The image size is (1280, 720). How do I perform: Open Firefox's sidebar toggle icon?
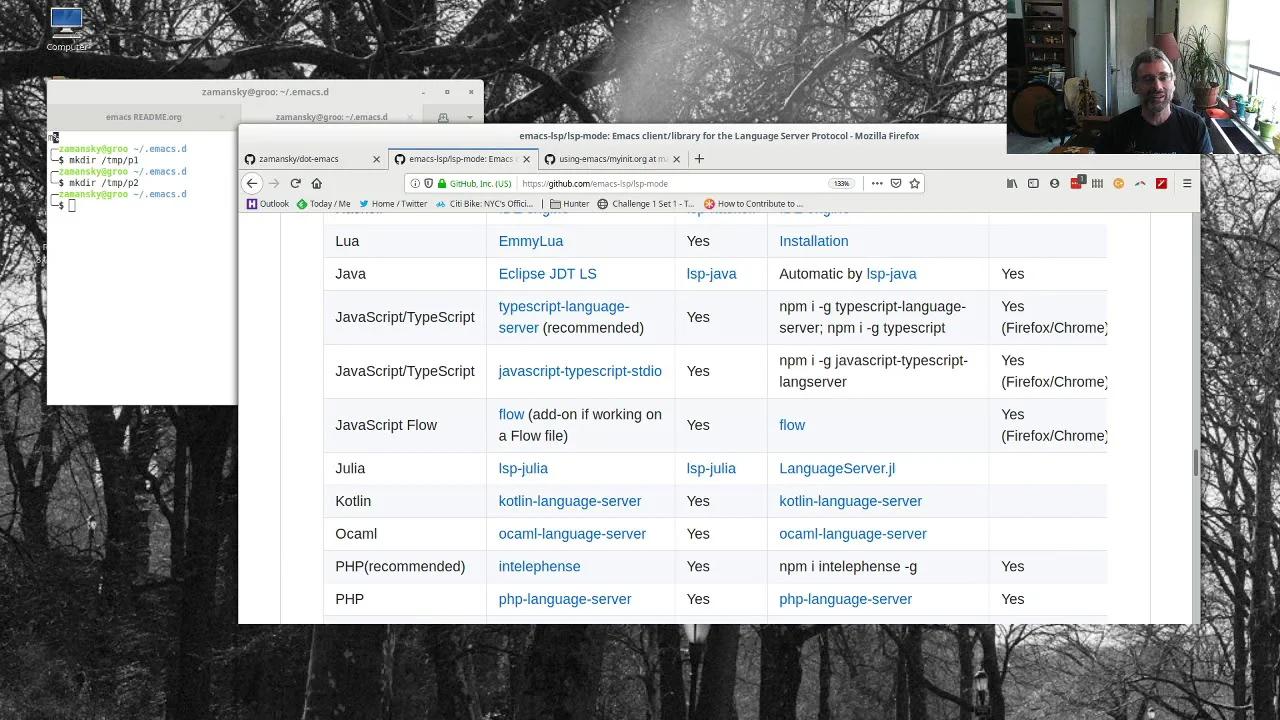[x=1034, y=183]
